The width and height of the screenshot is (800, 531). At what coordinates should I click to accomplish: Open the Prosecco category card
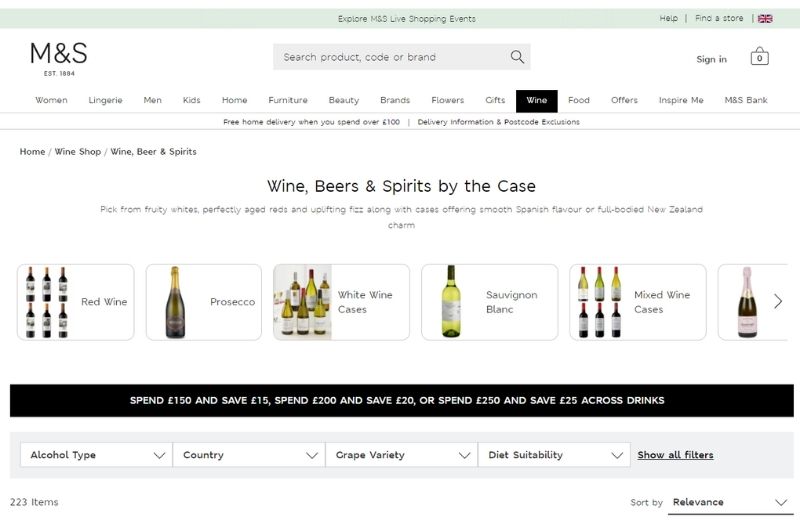204,302
